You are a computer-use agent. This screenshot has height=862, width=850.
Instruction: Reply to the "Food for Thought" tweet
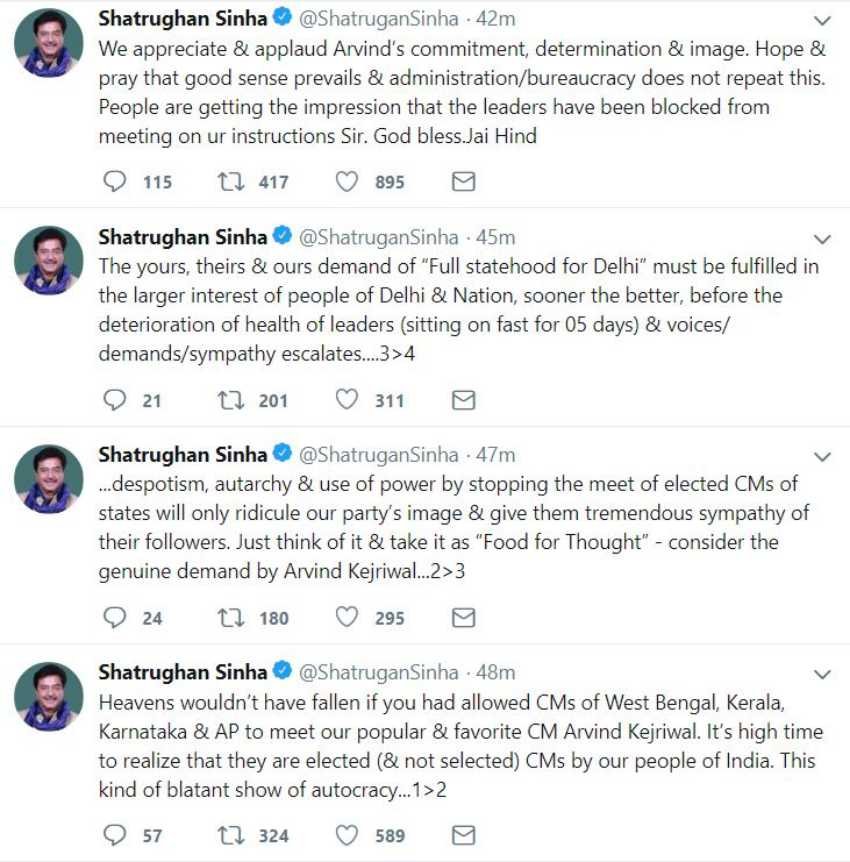tap(116, 618)
